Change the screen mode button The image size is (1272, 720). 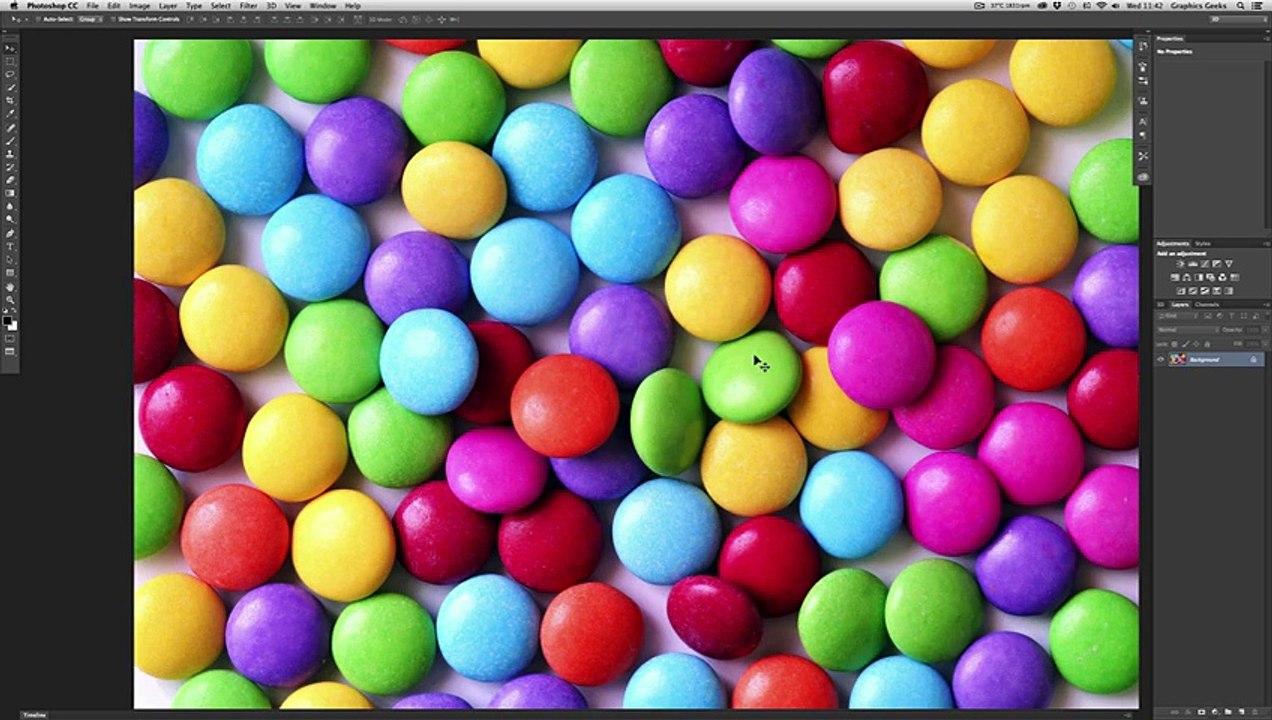(x=10, y=352)
